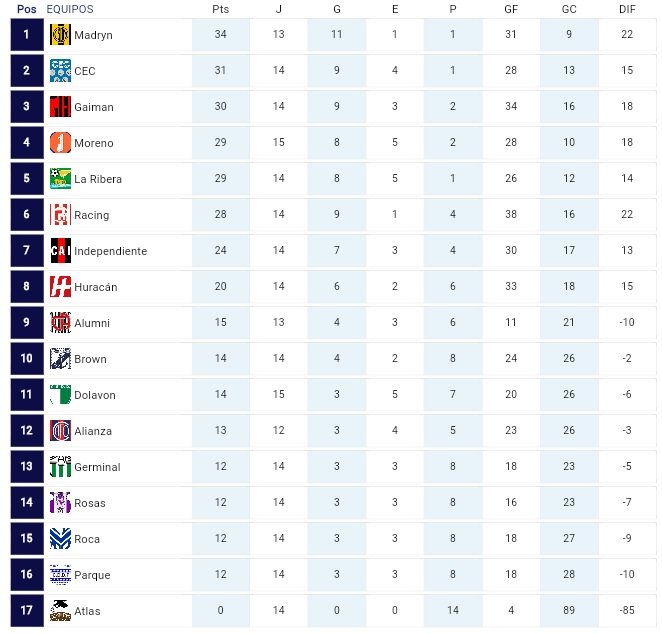Select the Roca blue chevron badge

pyautogui.click(x=60, y=539)
